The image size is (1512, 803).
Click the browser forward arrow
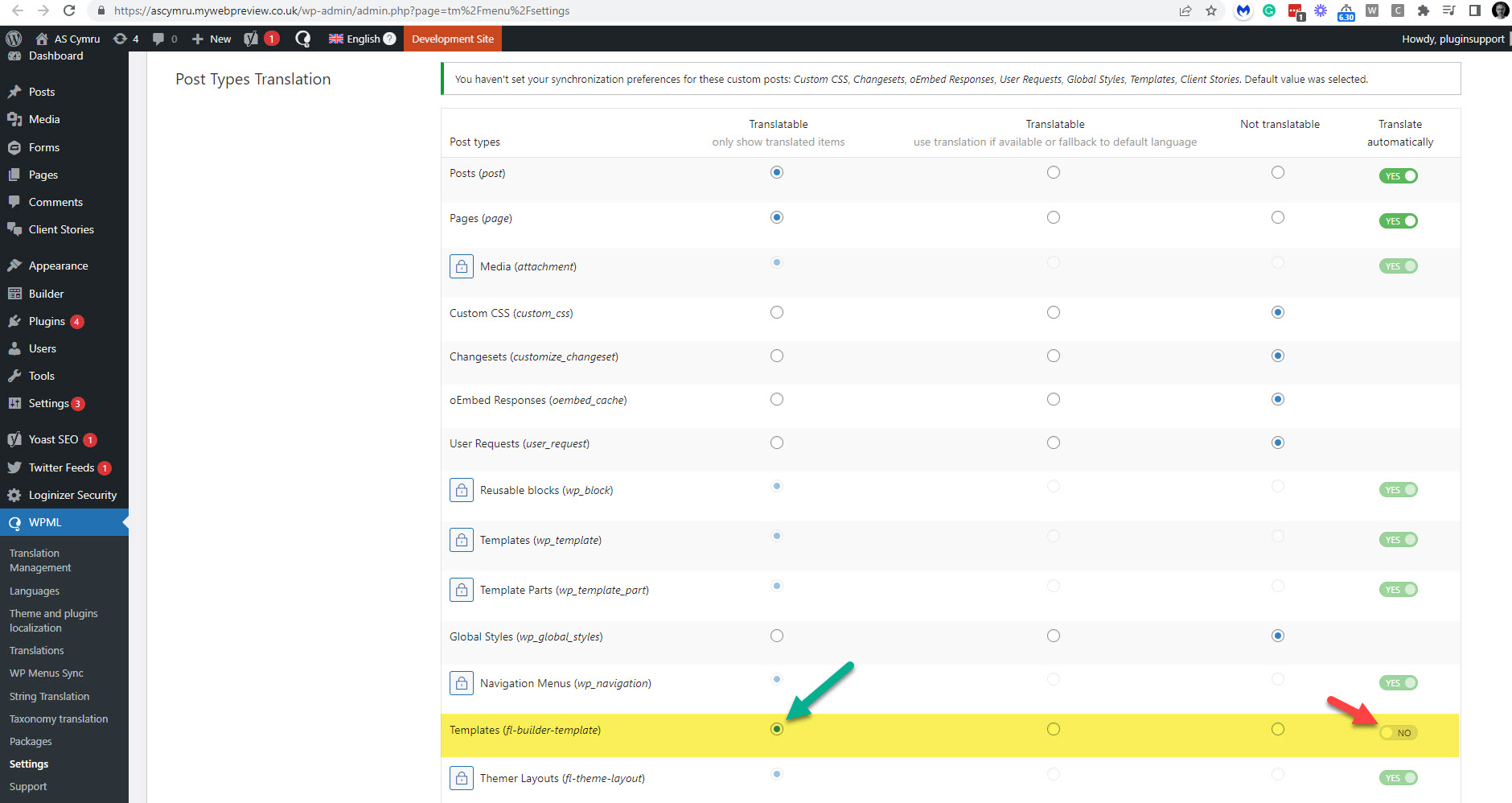pyautogui.click(x=43, y=10)
